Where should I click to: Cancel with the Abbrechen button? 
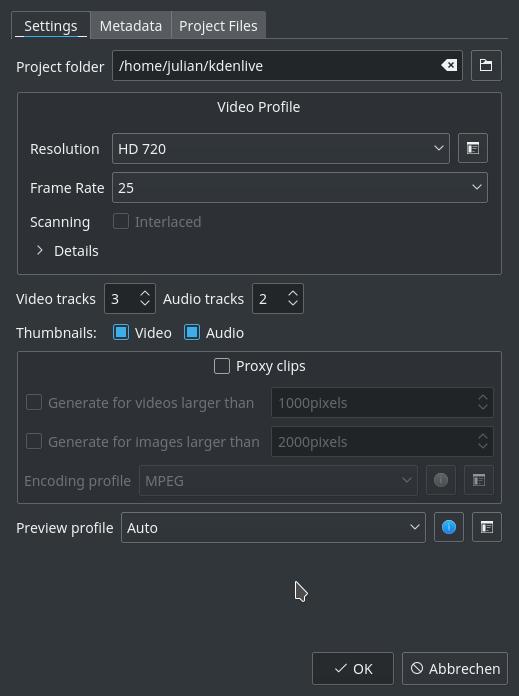[x=455, y=668]
